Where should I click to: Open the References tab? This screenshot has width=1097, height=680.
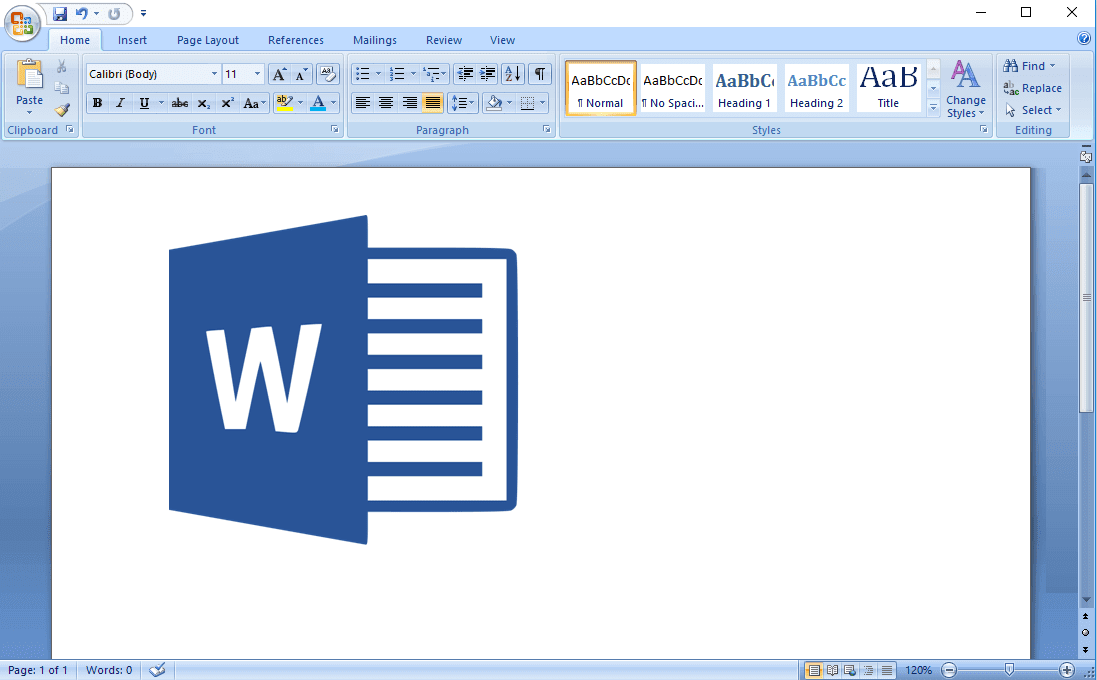click(x=296, y=40)
